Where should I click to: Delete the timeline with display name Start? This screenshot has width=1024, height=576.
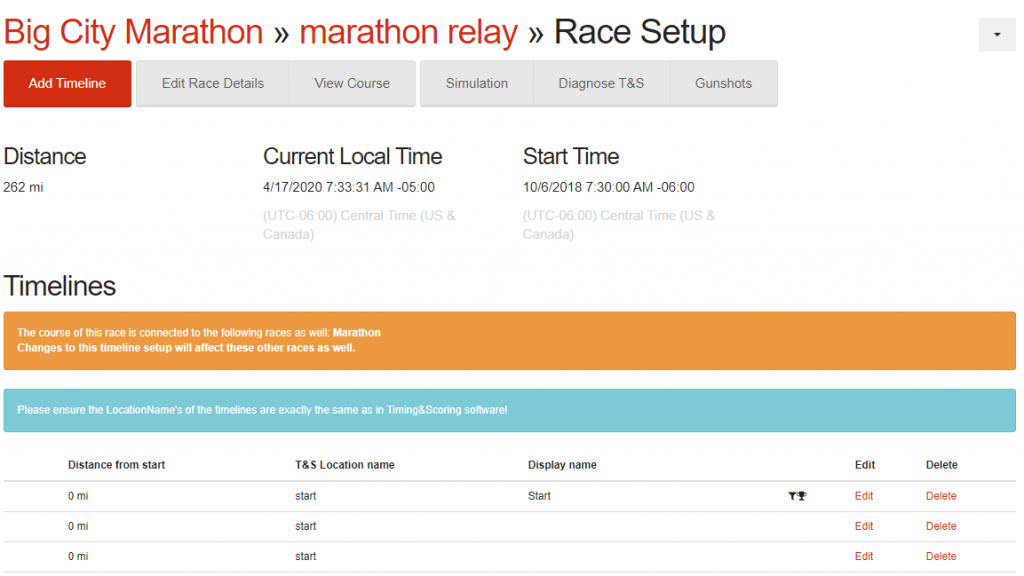(x=941, y=496)
